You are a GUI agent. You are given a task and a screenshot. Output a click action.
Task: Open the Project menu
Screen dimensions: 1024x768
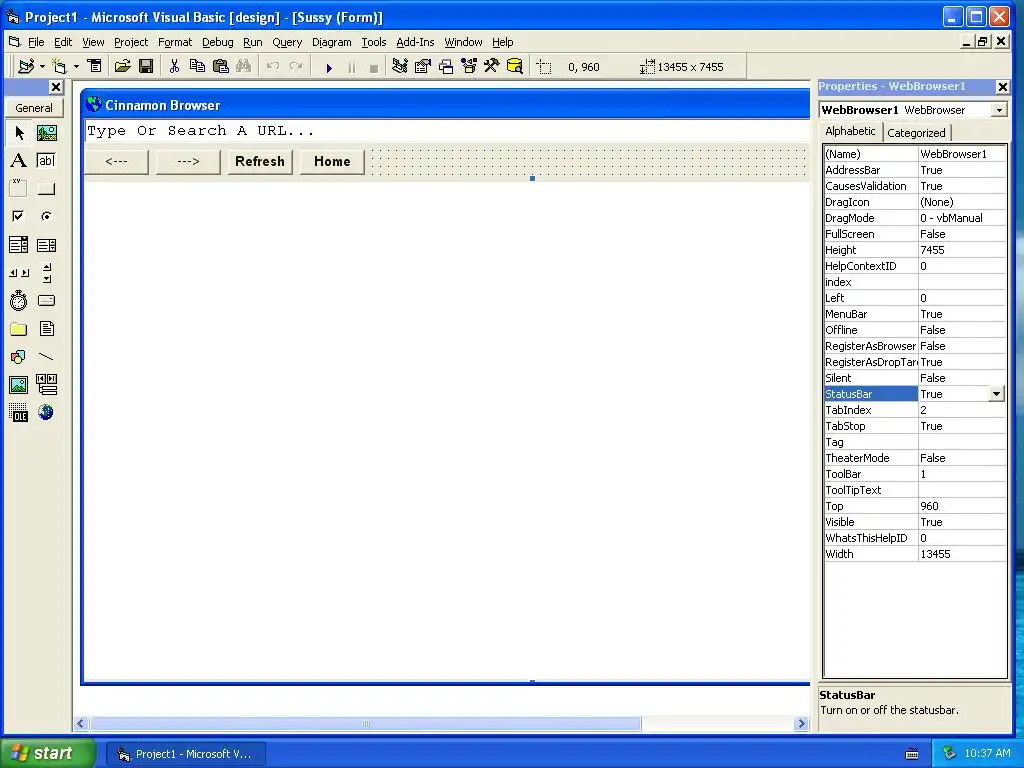click(131, 42)
